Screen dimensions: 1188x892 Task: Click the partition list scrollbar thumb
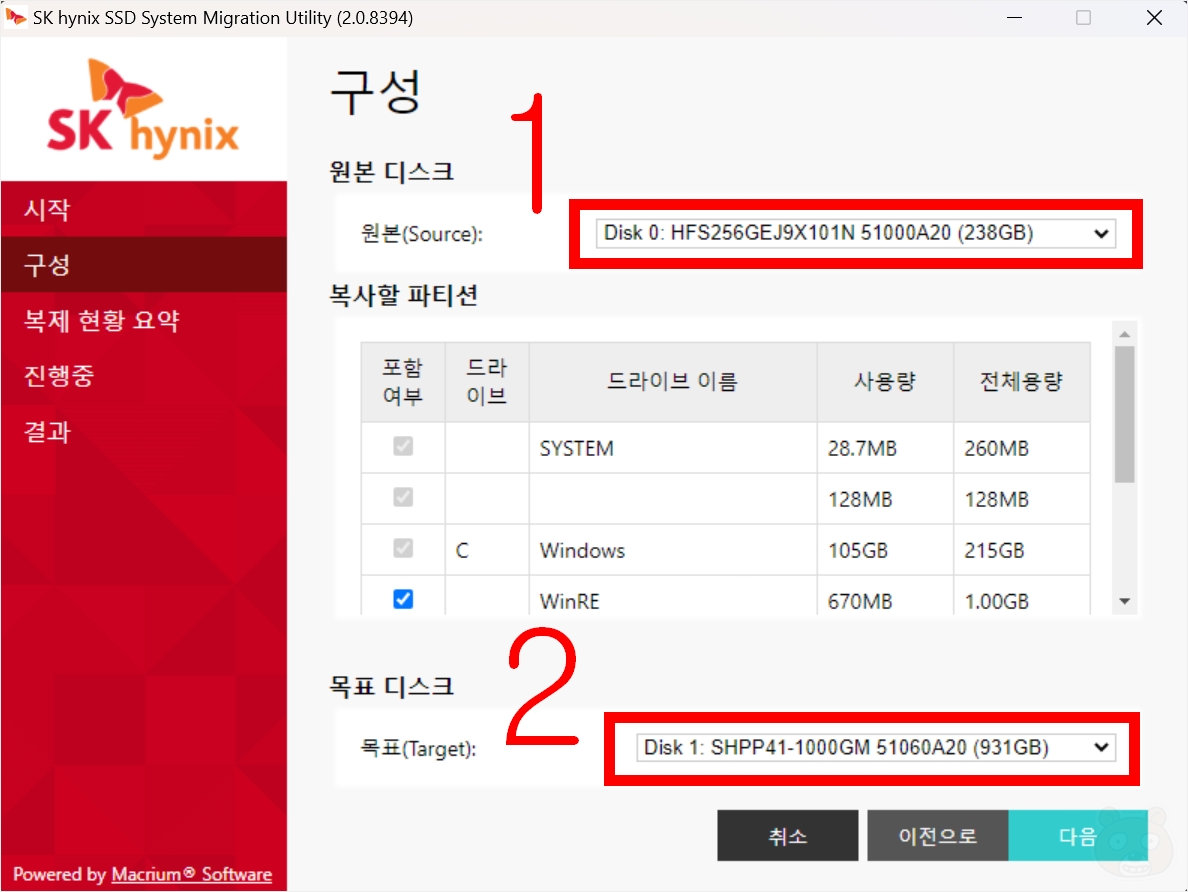coord(1124,414)
